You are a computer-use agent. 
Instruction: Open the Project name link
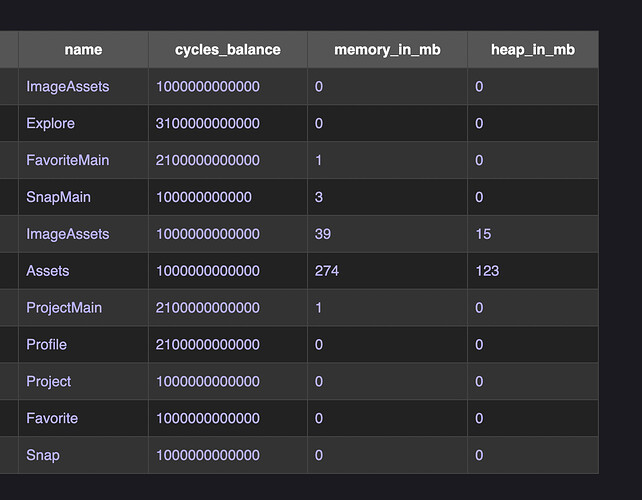48,382
